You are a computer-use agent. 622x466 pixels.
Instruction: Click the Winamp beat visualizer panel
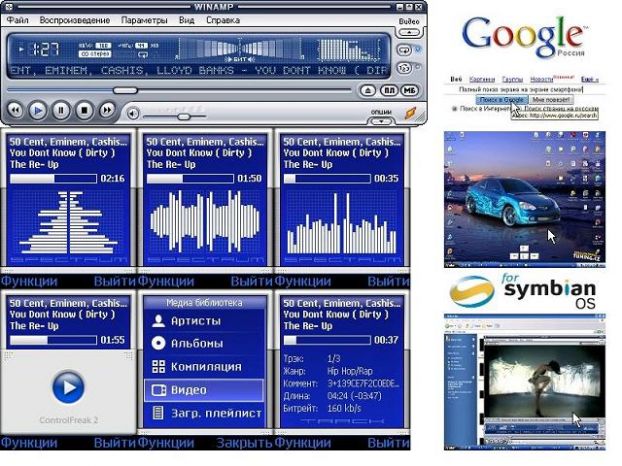coord(240,50)
